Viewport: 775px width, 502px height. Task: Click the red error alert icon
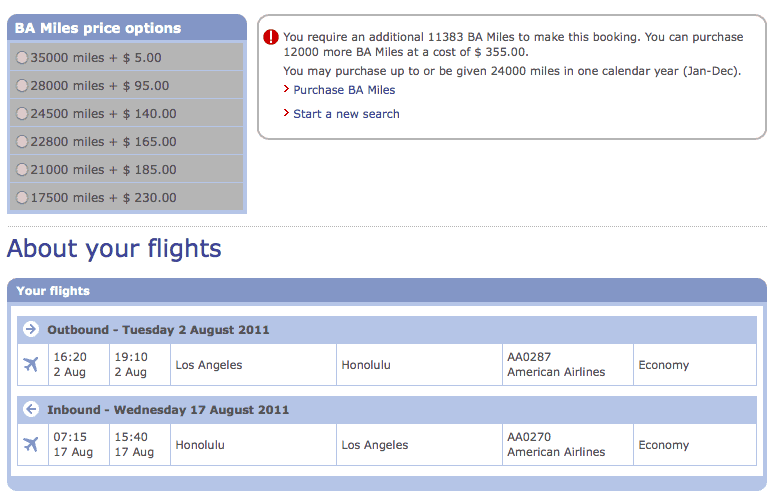tap(271, 37)
